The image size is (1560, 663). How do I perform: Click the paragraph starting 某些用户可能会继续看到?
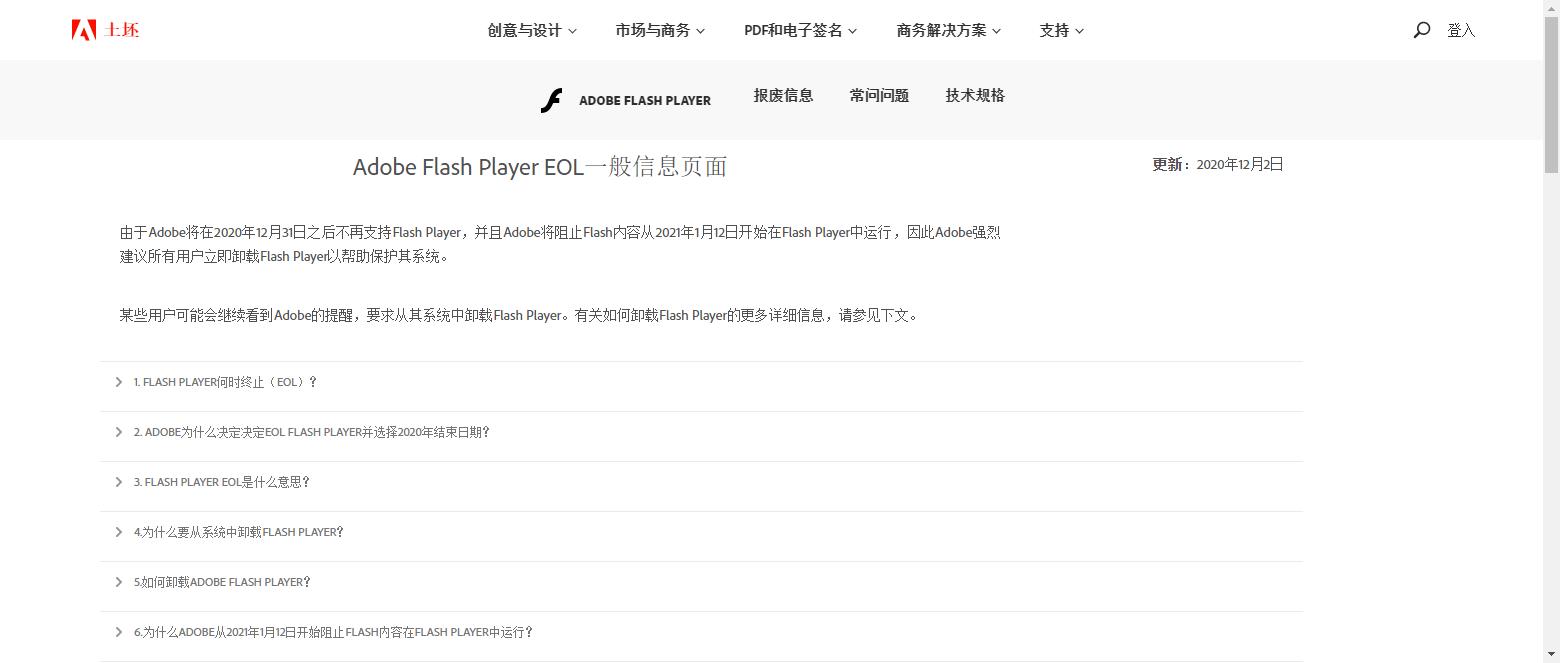pyautogui.click(x=519, y=315)
